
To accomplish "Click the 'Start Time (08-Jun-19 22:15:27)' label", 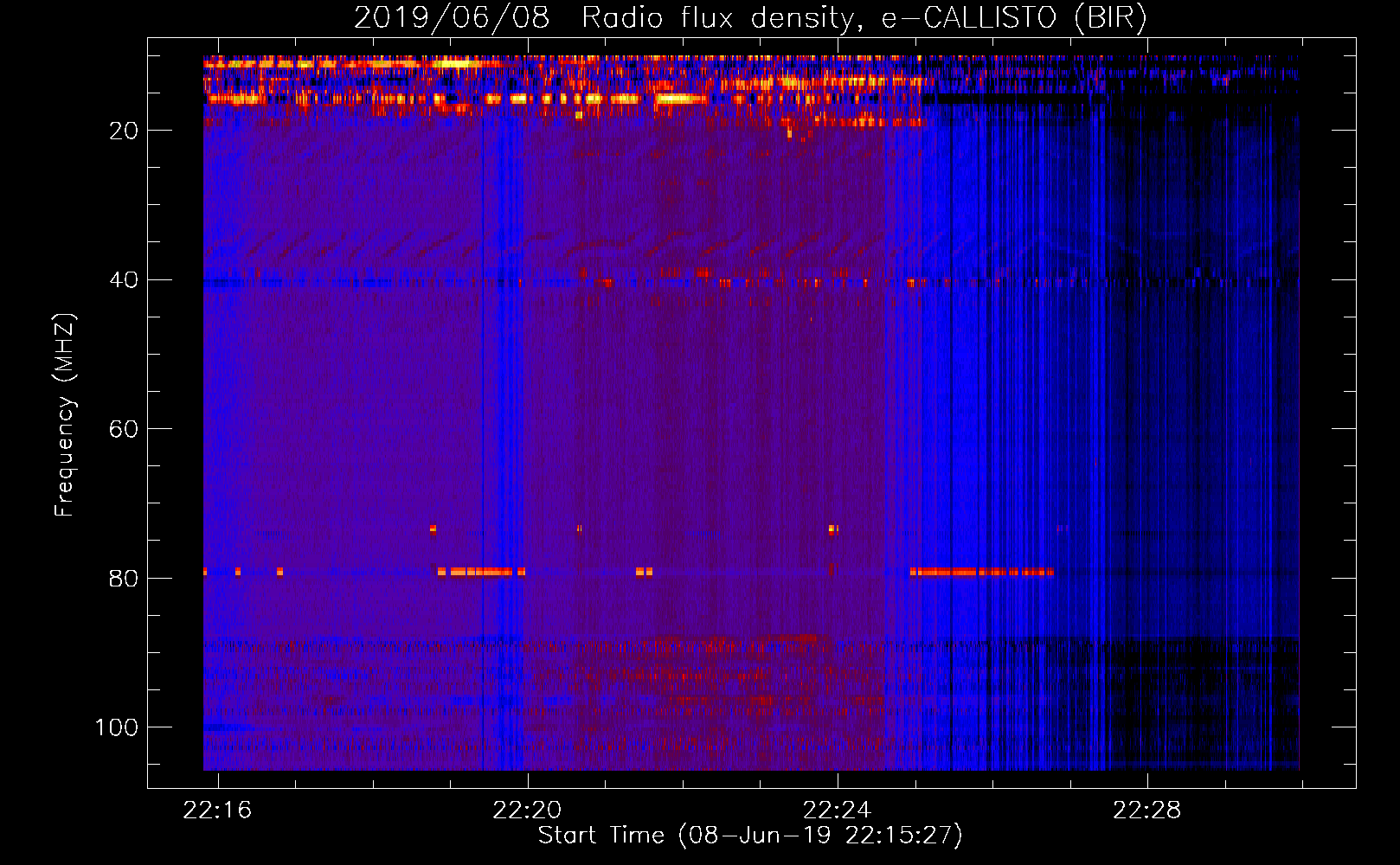I will 750,836.
